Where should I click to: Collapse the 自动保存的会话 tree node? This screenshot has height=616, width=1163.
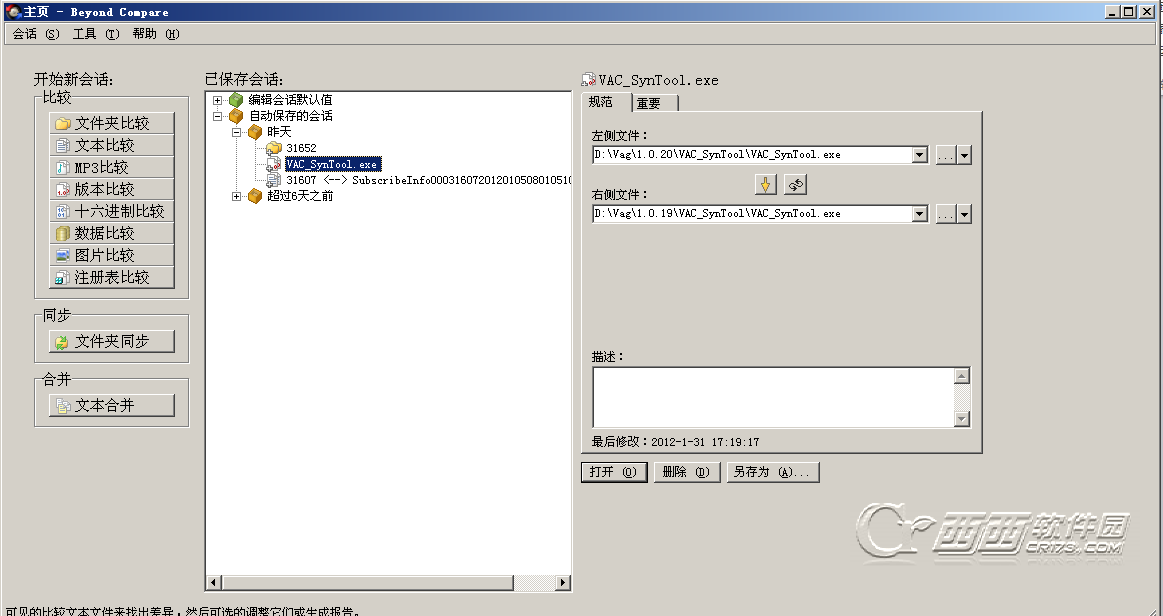[x=217, y=116]
